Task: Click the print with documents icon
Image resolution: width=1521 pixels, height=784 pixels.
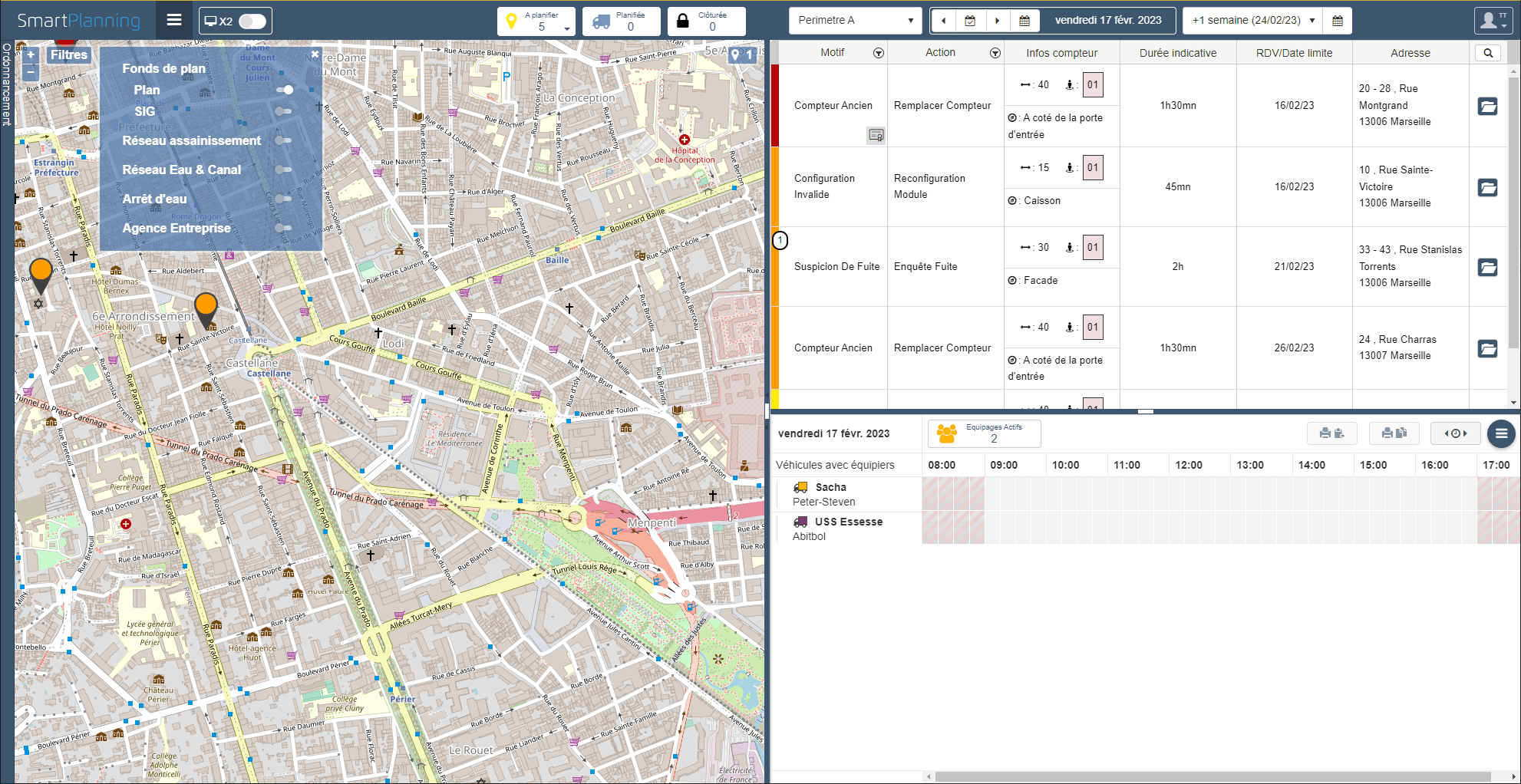Action: 1394,433
